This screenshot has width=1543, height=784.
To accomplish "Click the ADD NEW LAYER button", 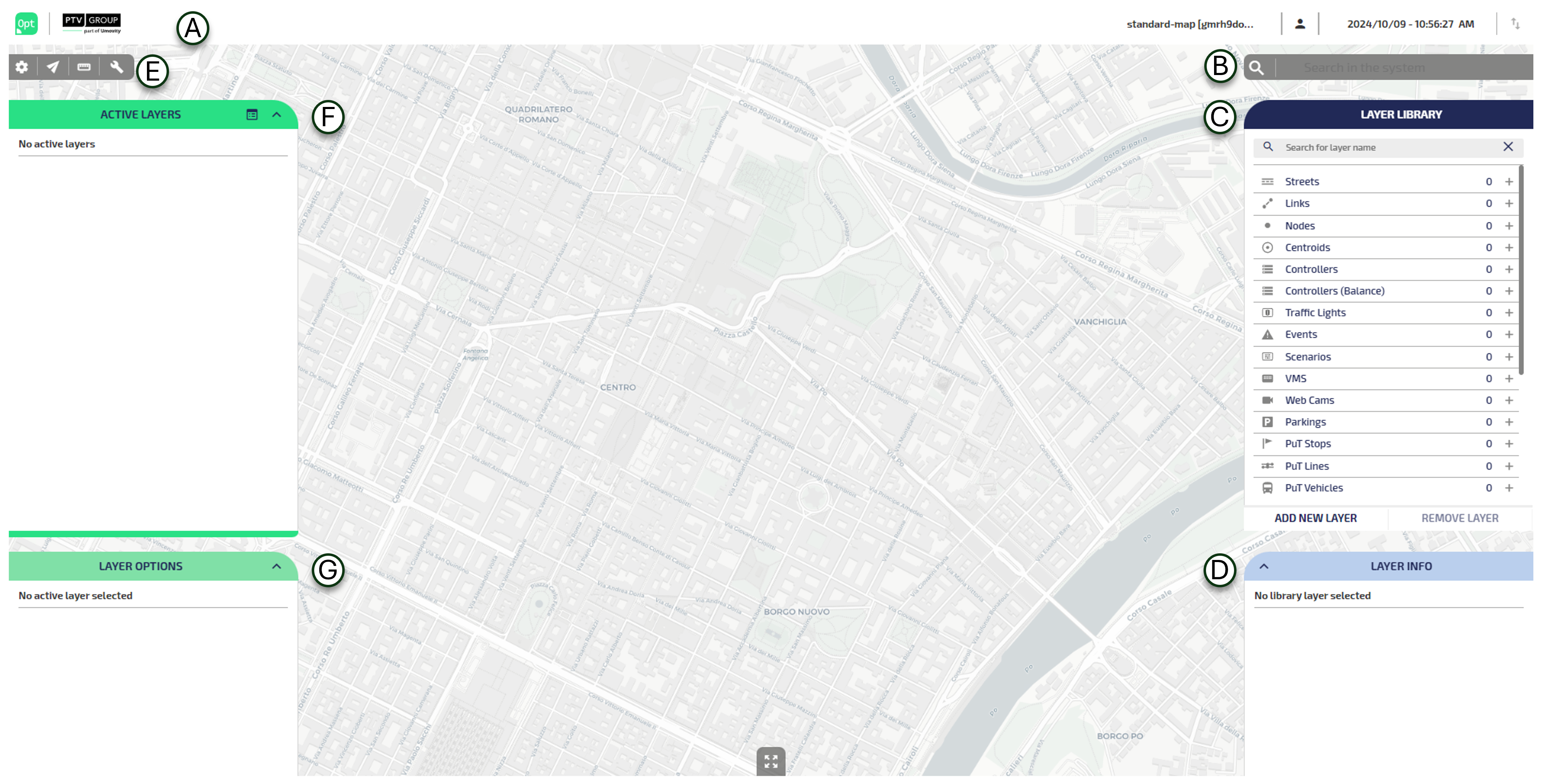I will pos(1315,518).
